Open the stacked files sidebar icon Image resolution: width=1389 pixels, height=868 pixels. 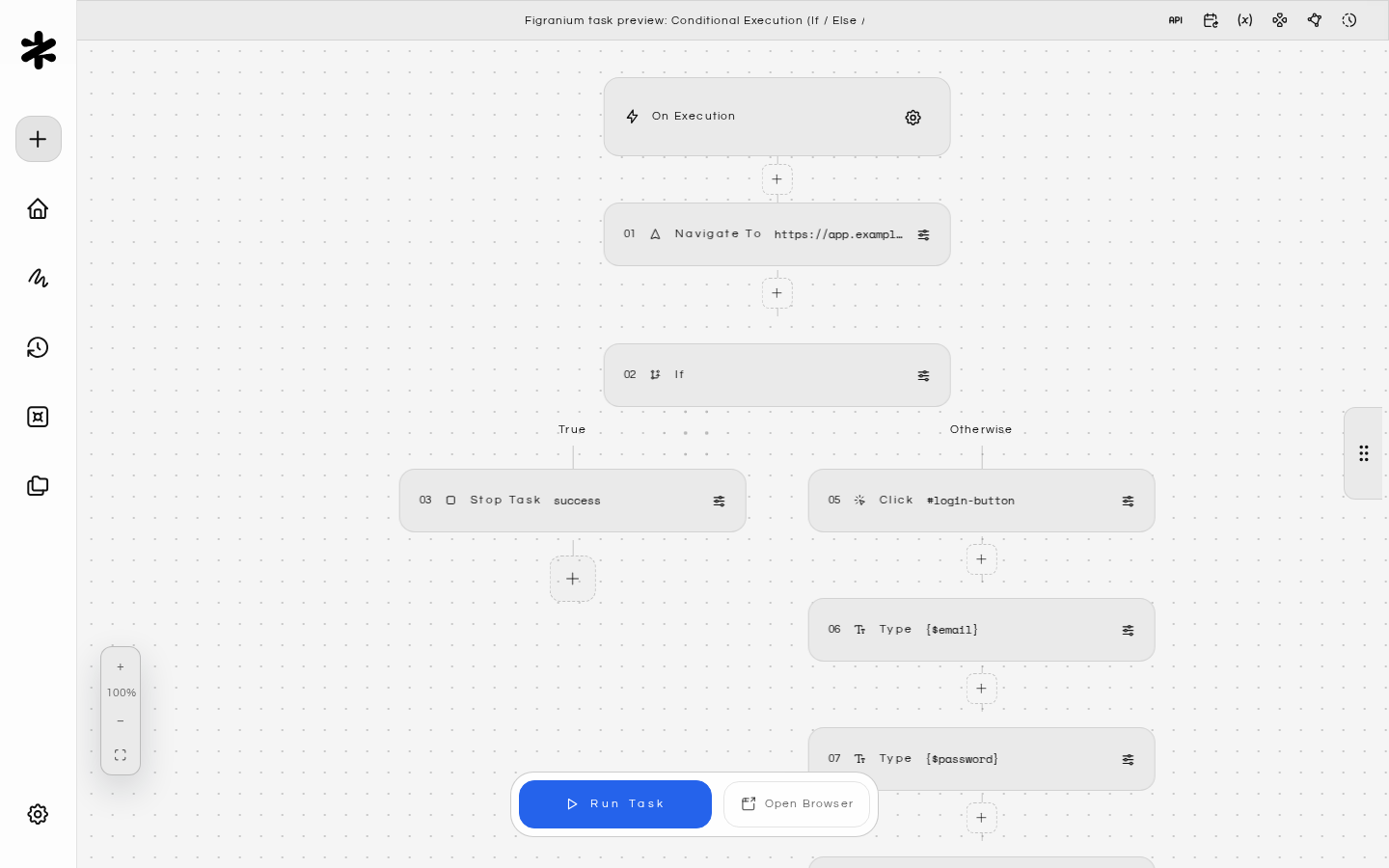tap(38, 486)
